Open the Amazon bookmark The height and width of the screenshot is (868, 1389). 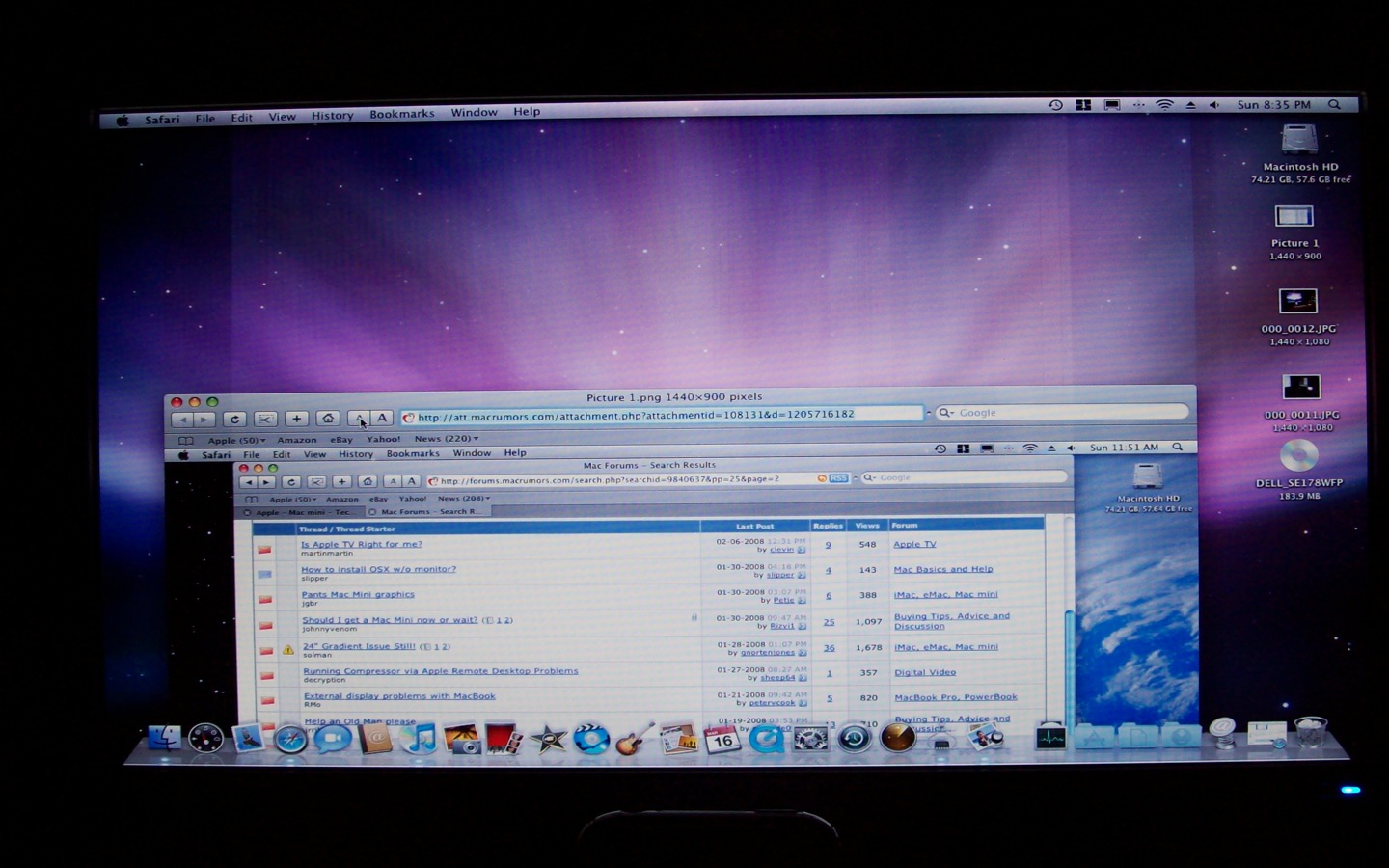tap(297, 440)
